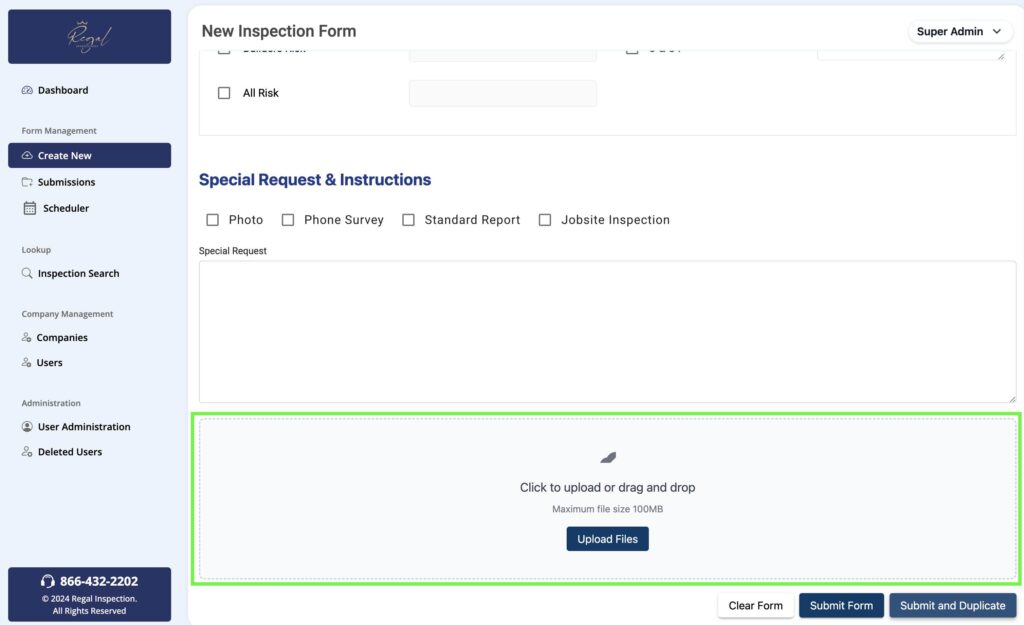Click the Submit and Duplicate button

coord(952,605)
